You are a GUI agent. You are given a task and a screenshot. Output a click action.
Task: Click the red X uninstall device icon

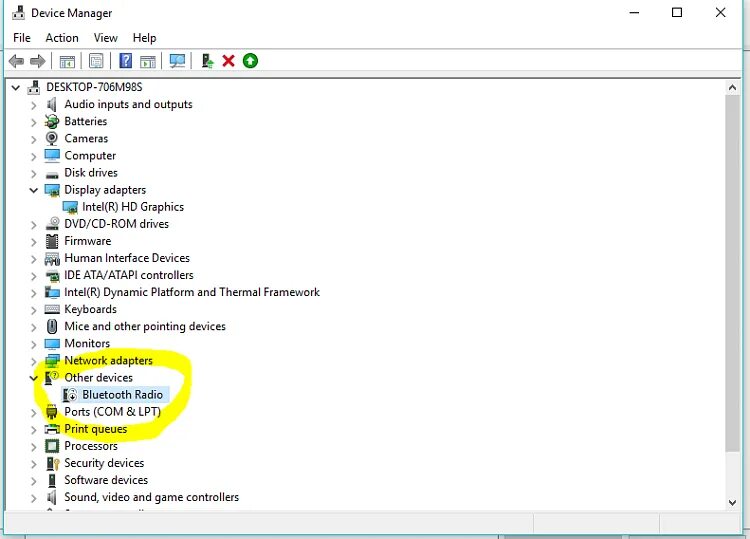[229, 61]
